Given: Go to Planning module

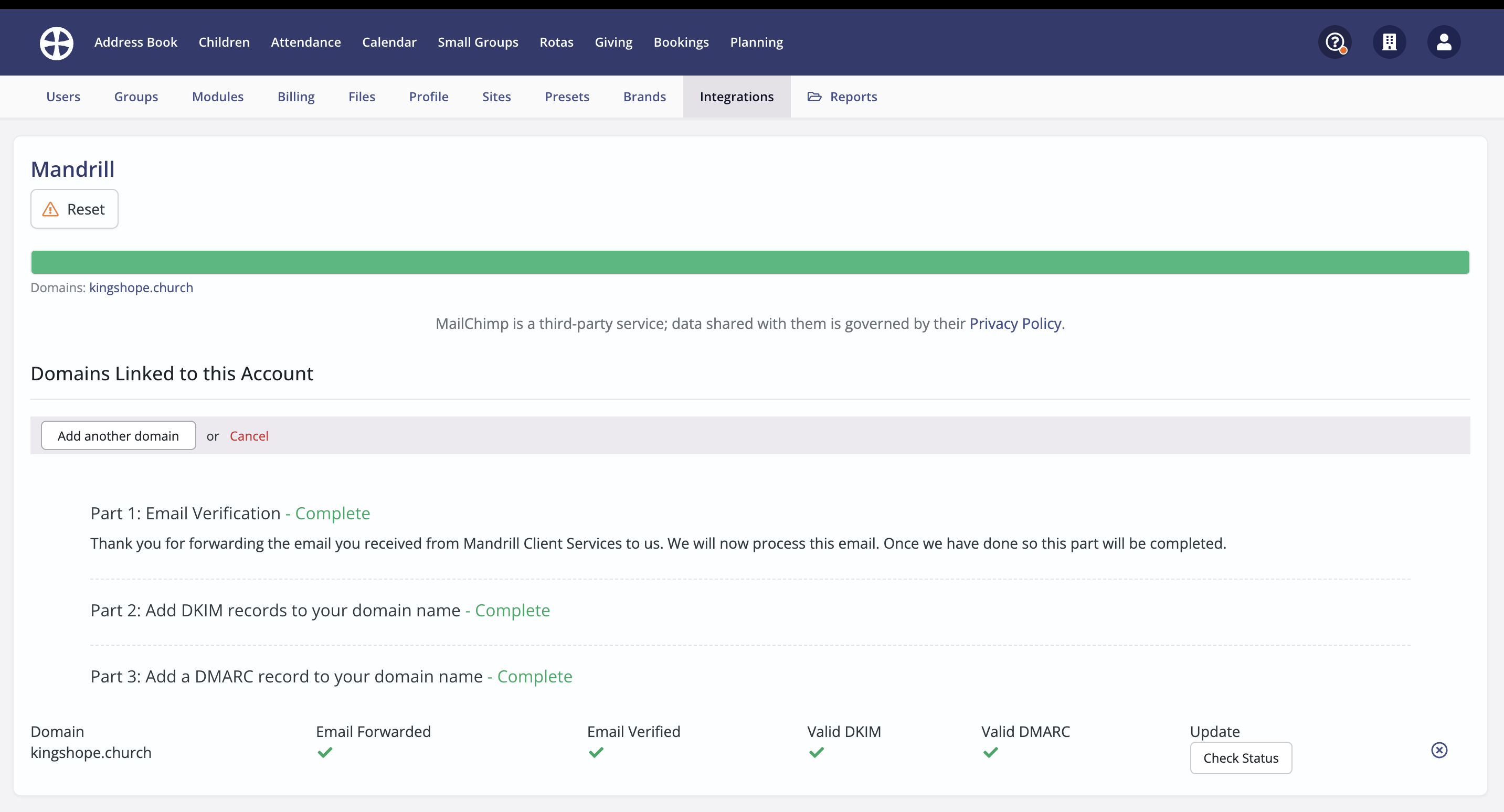Looking at the screenshot, I should coord(756,42).
